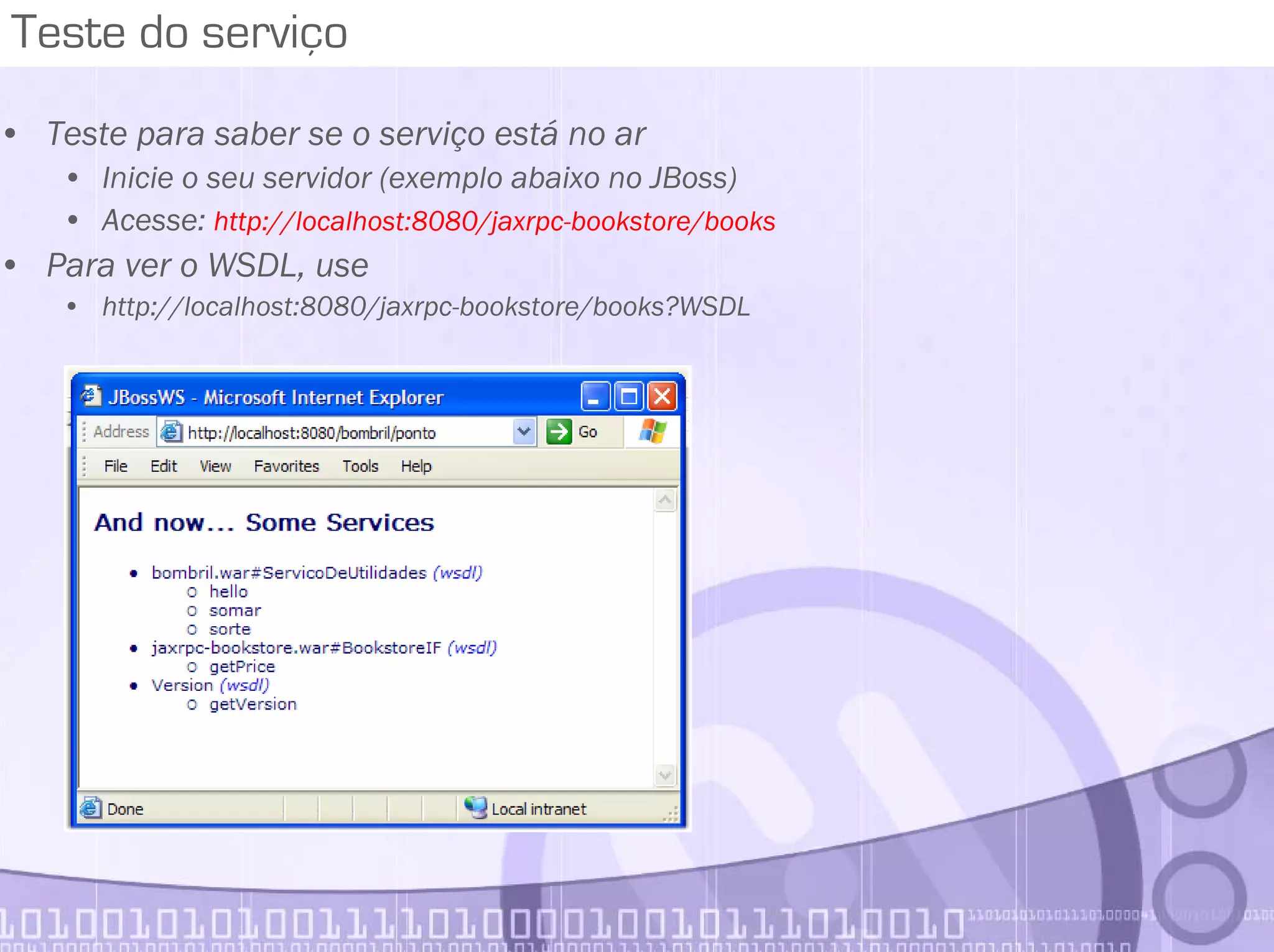Open the File menu
This screenshot has height=952, width=1274.
point(116,466)
